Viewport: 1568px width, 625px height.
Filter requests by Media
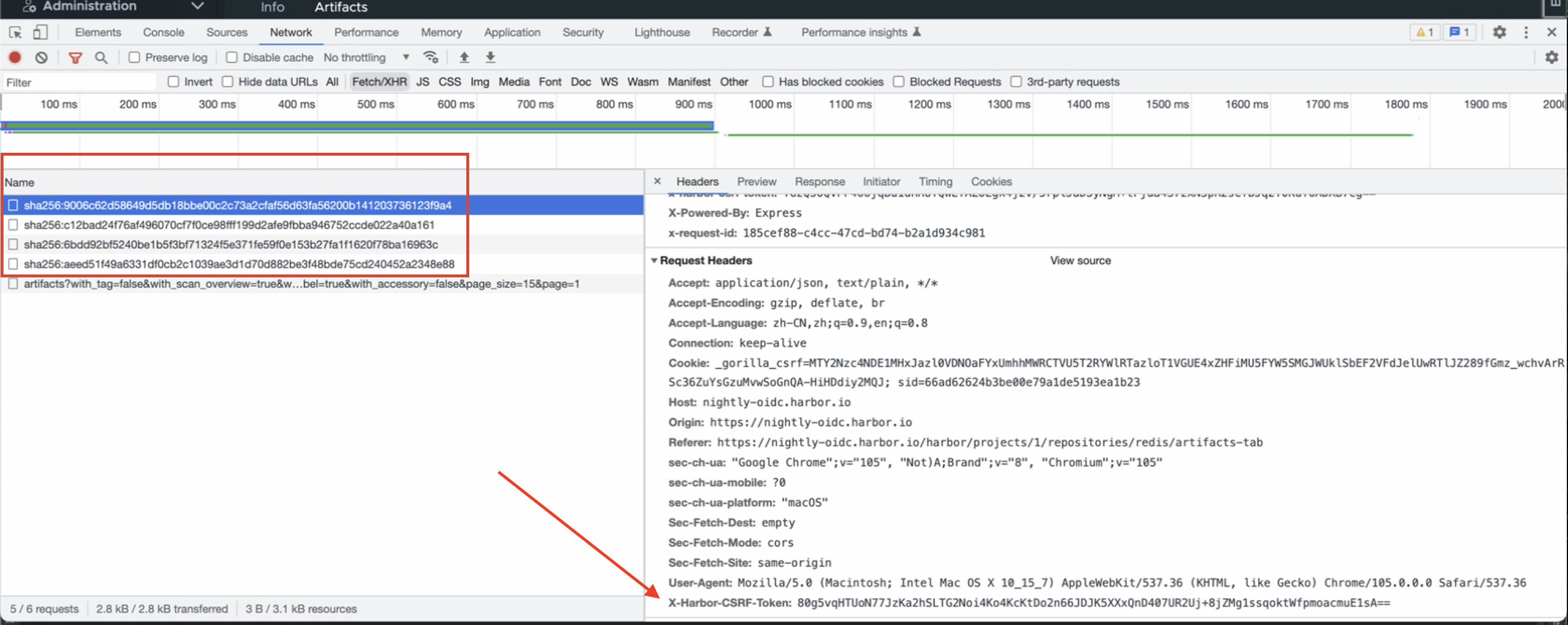[514, 81]
